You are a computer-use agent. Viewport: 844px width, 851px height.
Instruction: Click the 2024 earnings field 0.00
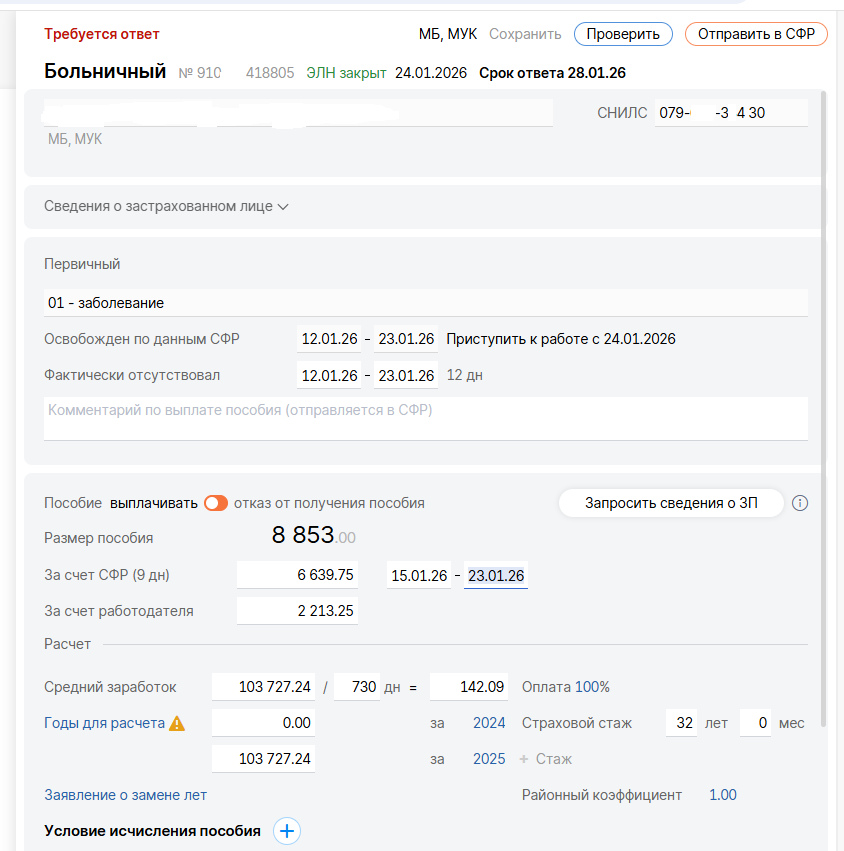263,723
